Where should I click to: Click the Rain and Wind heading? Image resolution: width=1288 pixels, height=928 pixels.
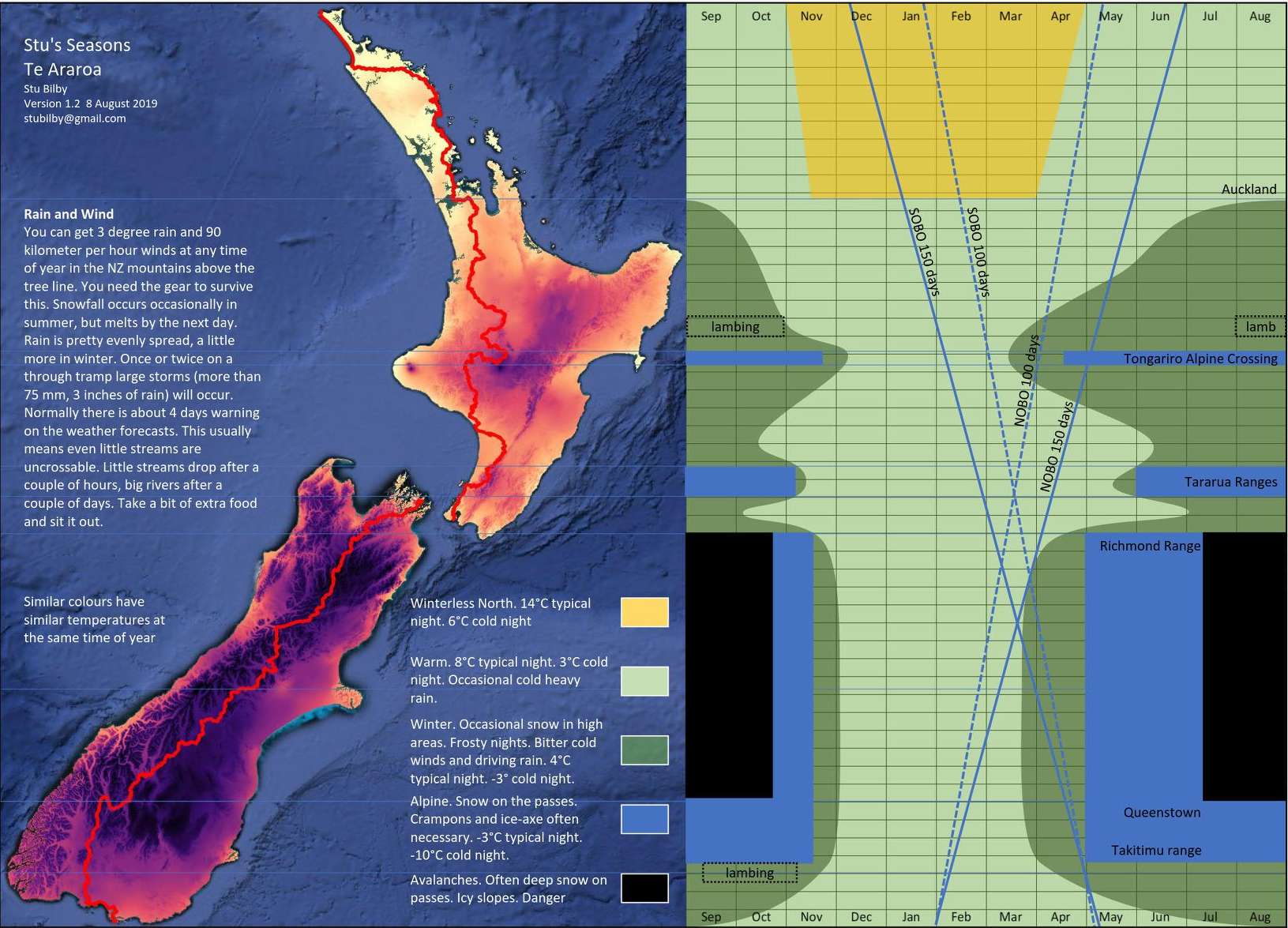[69, 214]
